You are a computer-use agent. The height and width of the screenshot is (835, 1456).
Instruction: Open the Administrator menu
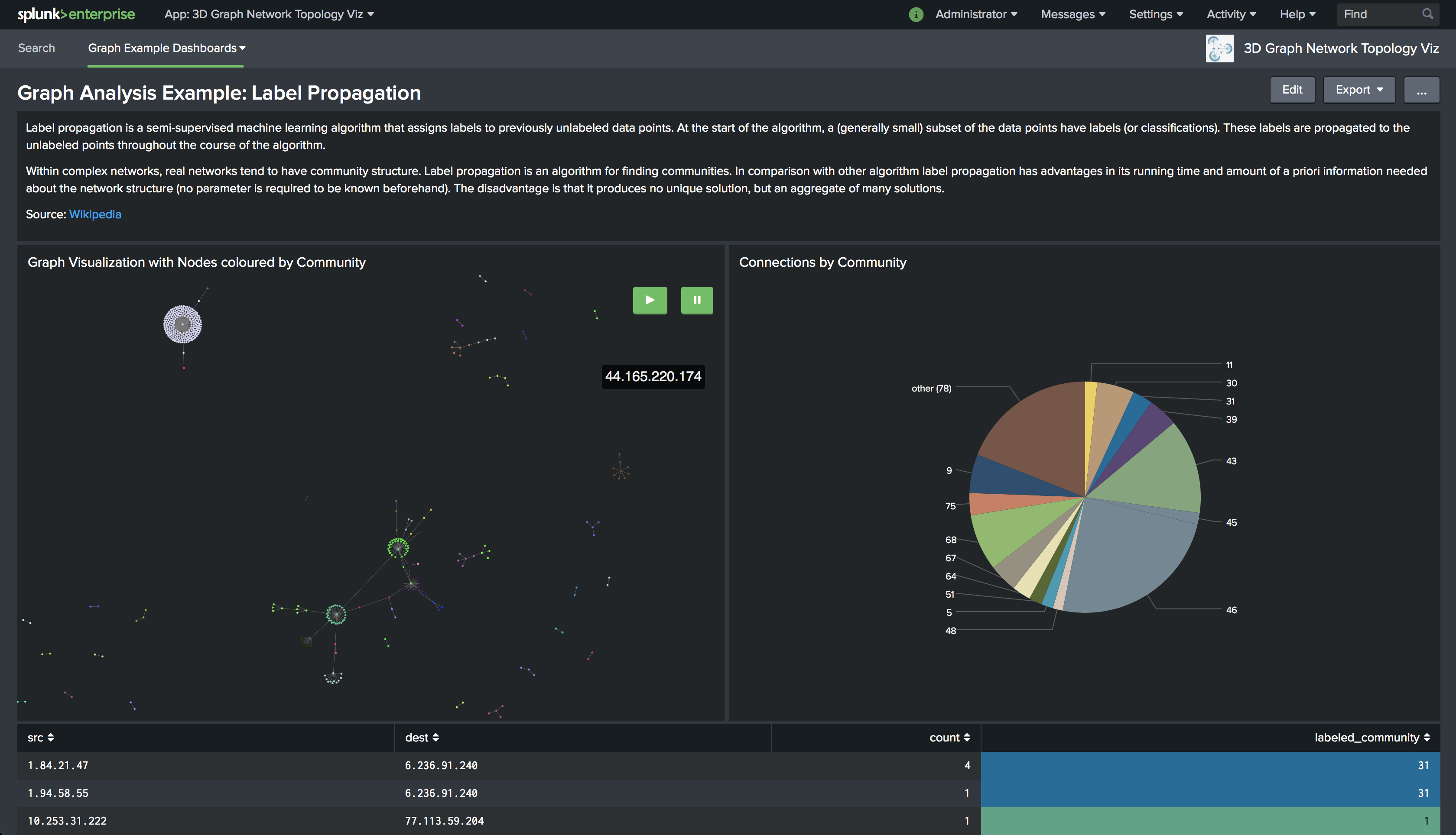976,14
